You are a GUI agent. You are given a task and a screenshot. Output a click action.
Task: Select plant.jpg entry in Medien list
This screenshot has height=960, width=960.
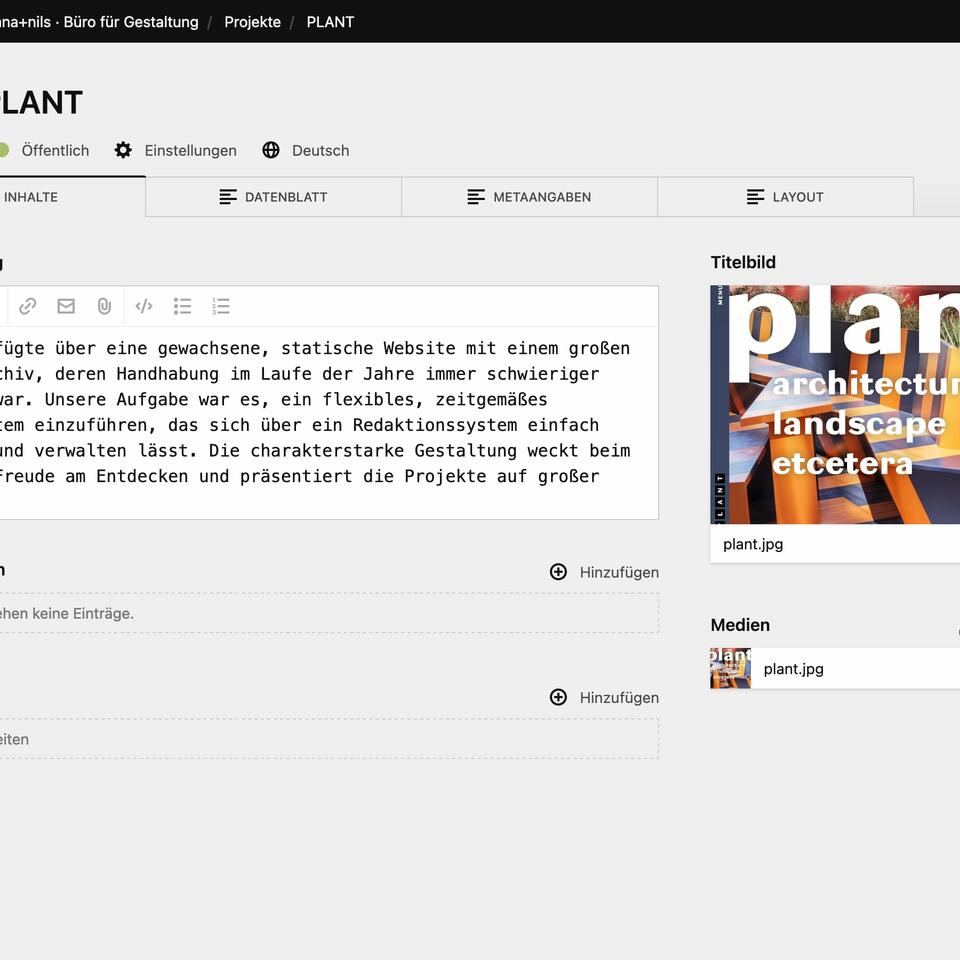(x=835, y=669)
